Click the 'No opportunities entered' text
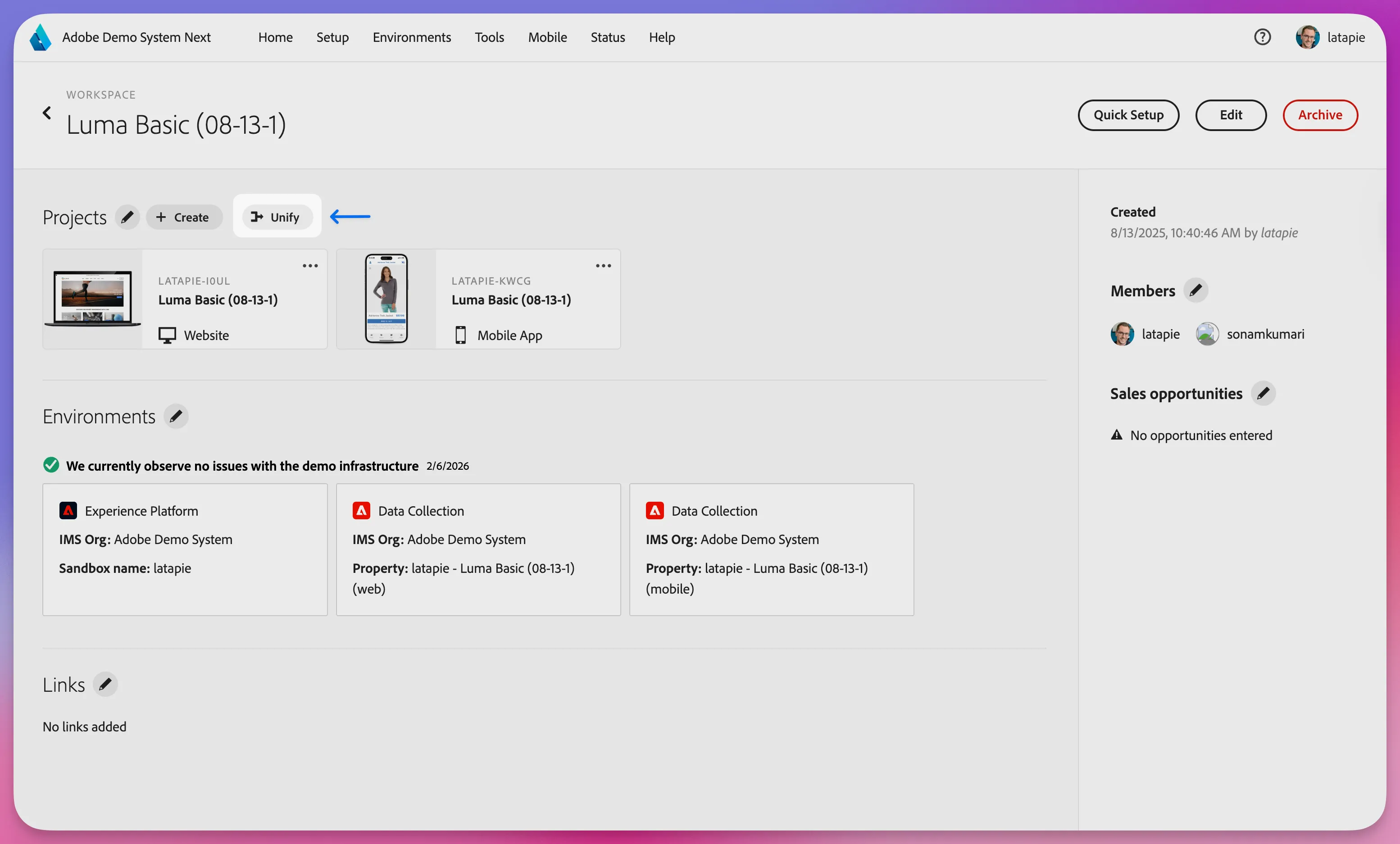The height and width of the screenshot is (844, 1400). [1200, 435]
